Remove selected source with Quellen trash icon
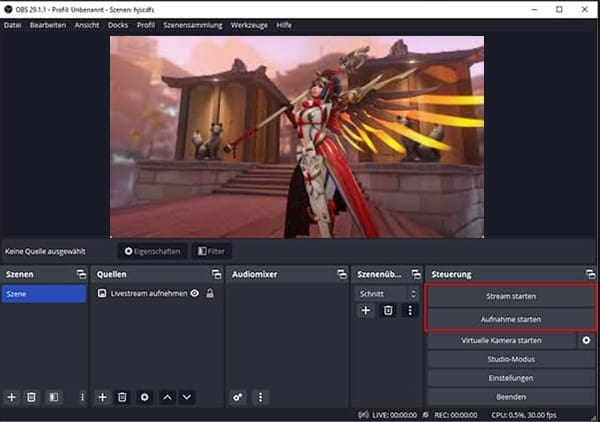Screen dimensions: 600x422 [x=122, y=397]
